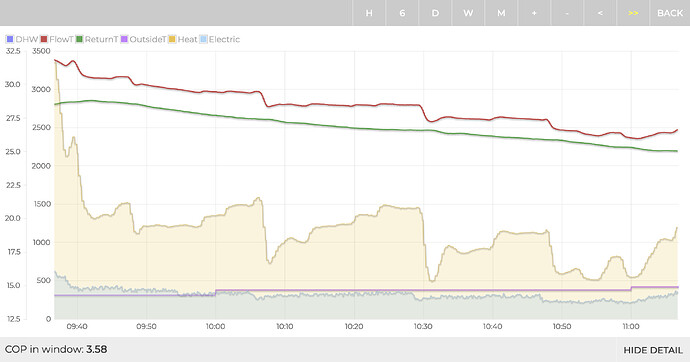Click the OutsideT purple color swatch
This screenshot has width=690, height=362.
coord(124,39)
